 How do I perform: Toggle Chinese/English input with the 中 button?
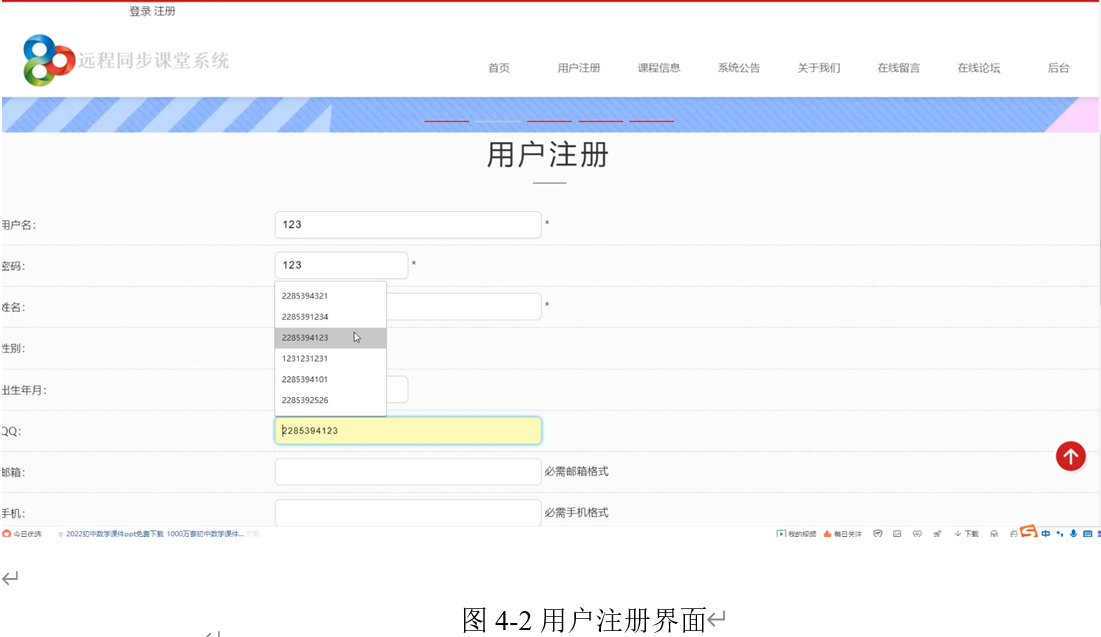coord(1045,534)
